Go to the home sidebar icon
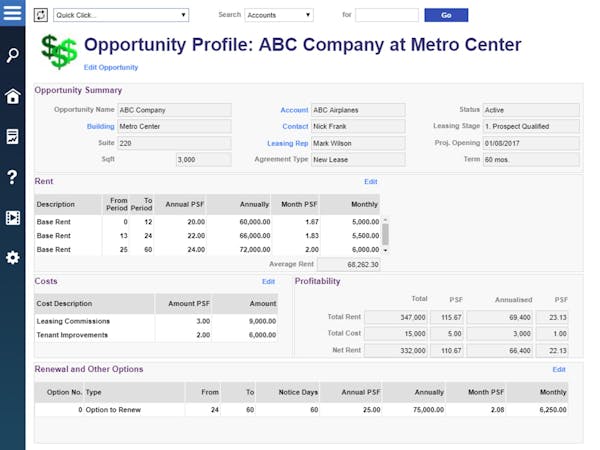 click(12, 96)
